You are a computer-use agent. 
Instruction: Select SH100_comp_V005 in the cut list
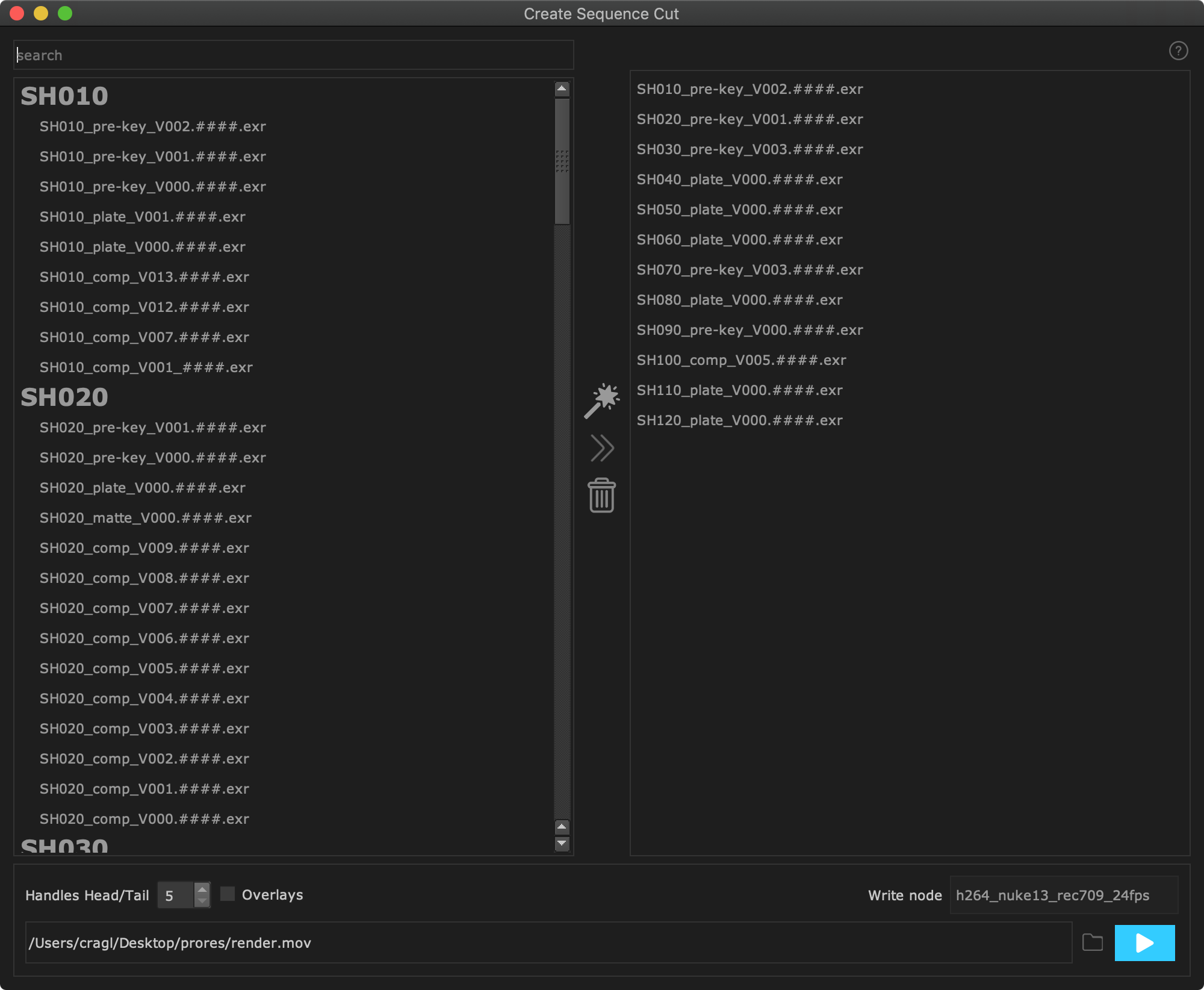pos(742,360)
